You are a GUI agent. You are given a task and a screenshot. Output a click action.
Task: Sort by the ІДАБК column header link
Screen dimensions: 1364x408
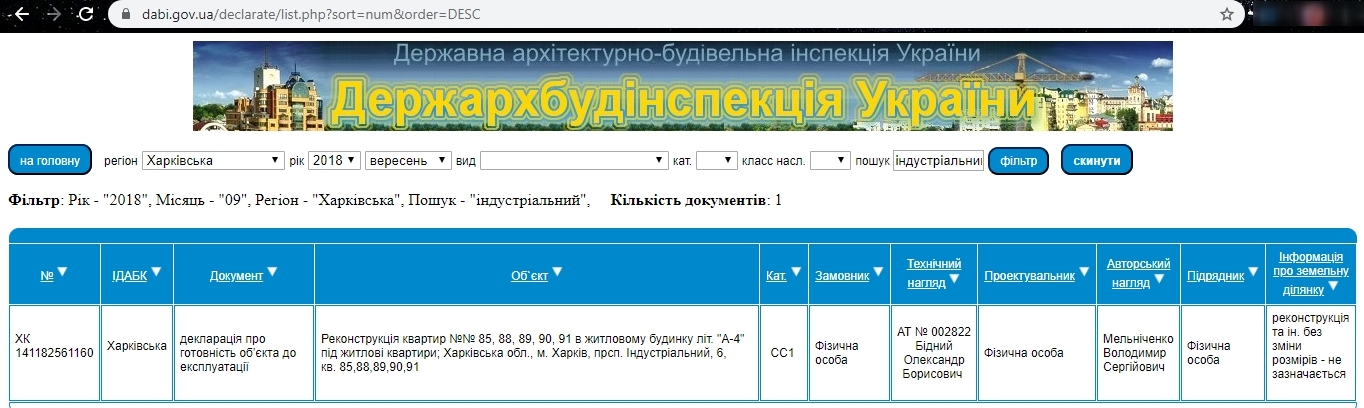pyautogui.click(x=129, y=275)
